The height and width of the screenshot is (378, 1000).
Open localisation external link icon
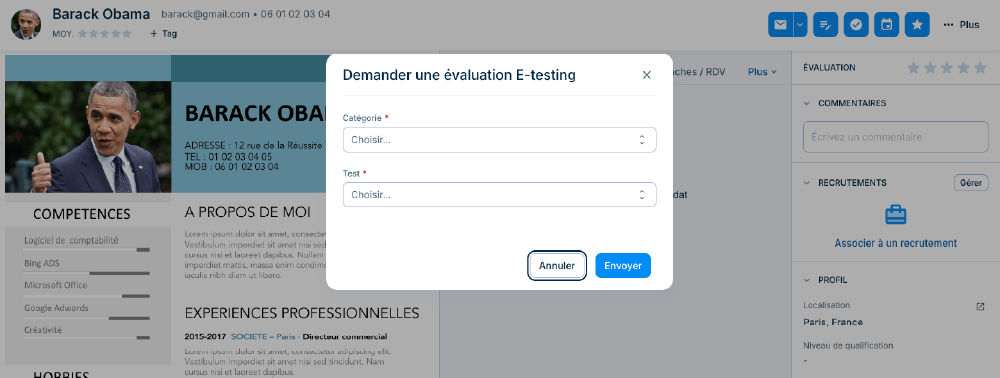click(980, 307)
